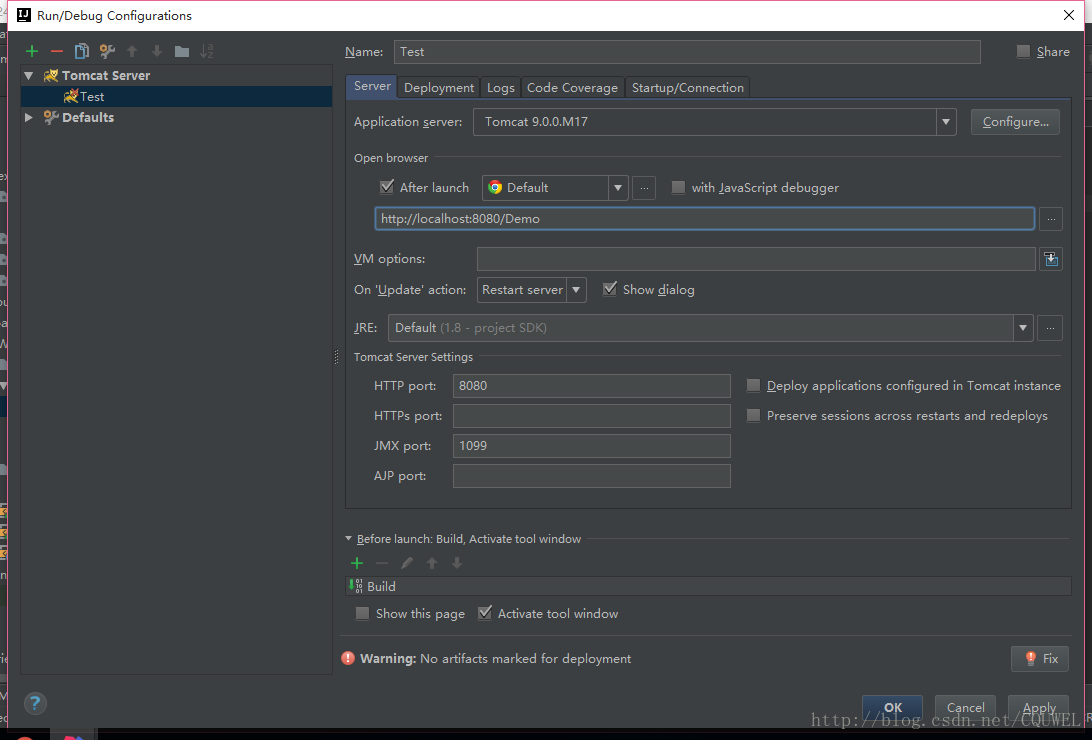Uncheck After launch checkbox
The image size is (1092, 740).
click(387, 187)
